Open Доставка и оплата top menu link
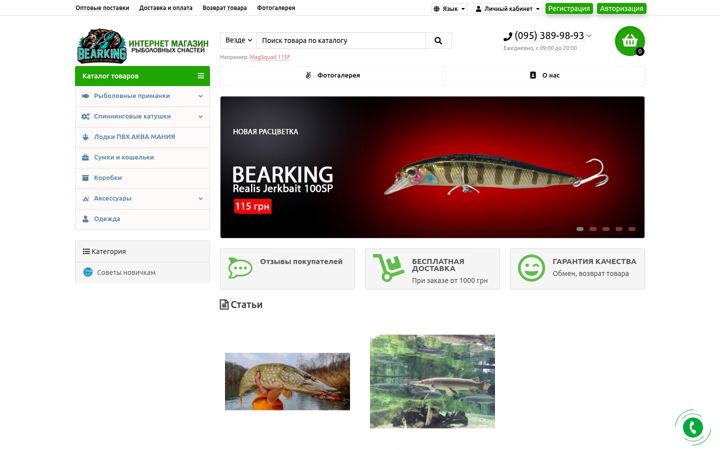 point(166,8)
